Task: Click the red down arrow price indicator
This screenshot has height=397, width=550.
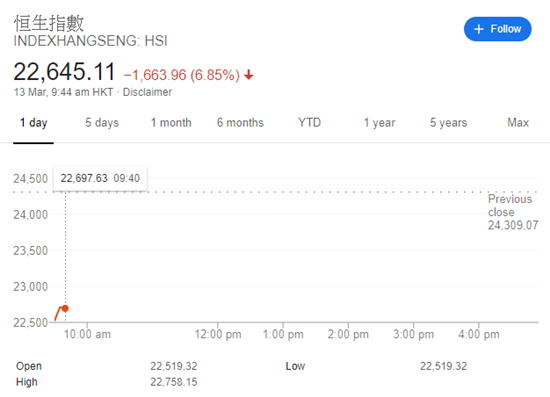Action: 249,75
